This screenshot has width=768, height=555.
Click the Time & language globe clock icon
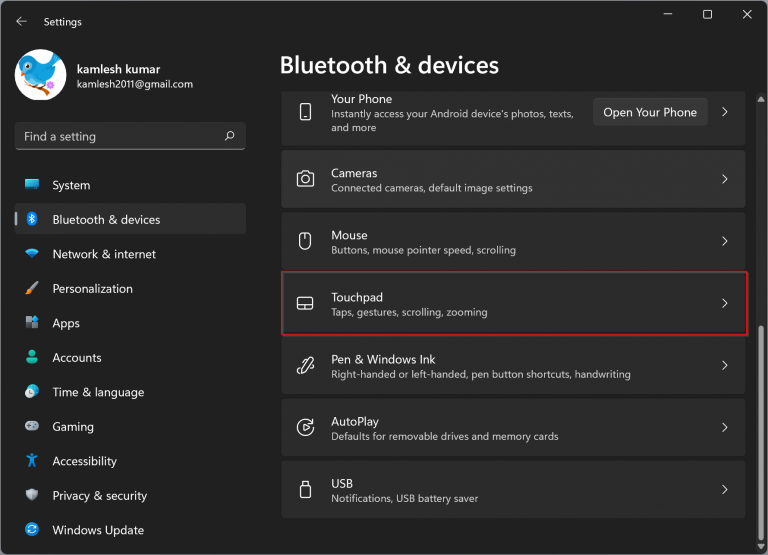pos(32,391)
